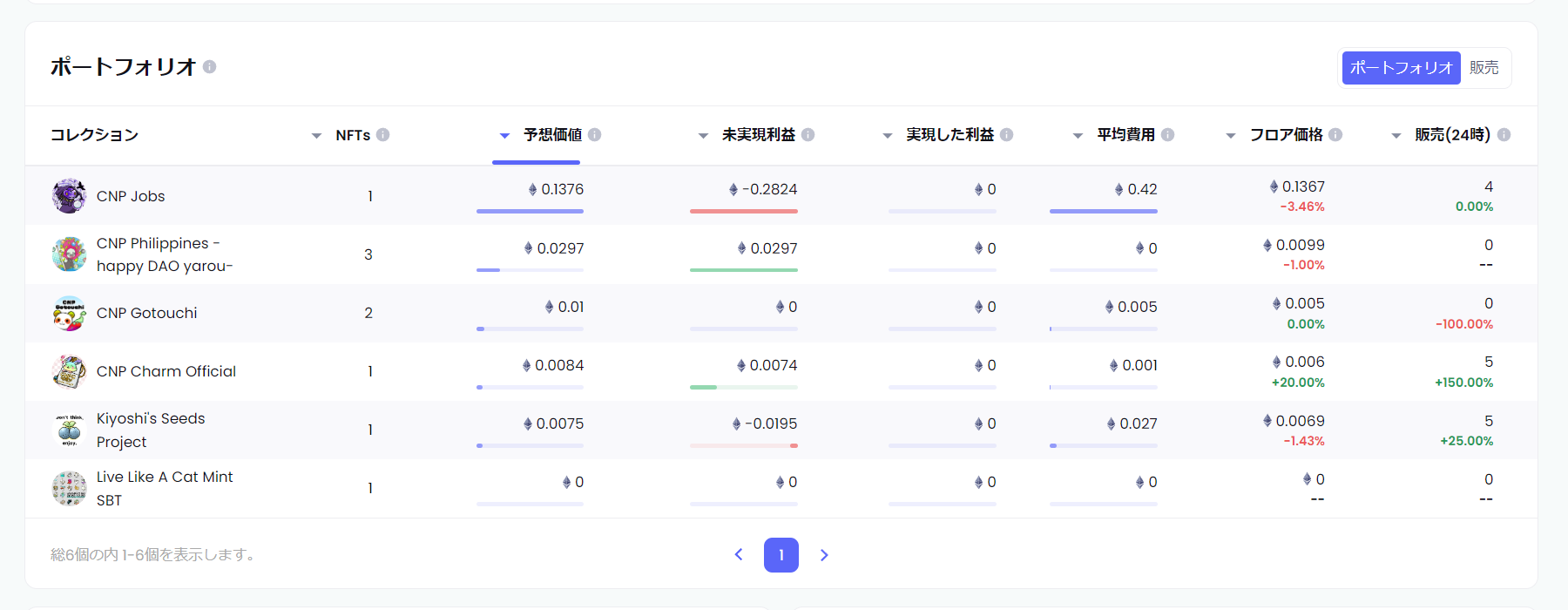1568x610 pixels.
Task: Open Live Like A Cat Mint SBT collection
Action: 165,488
